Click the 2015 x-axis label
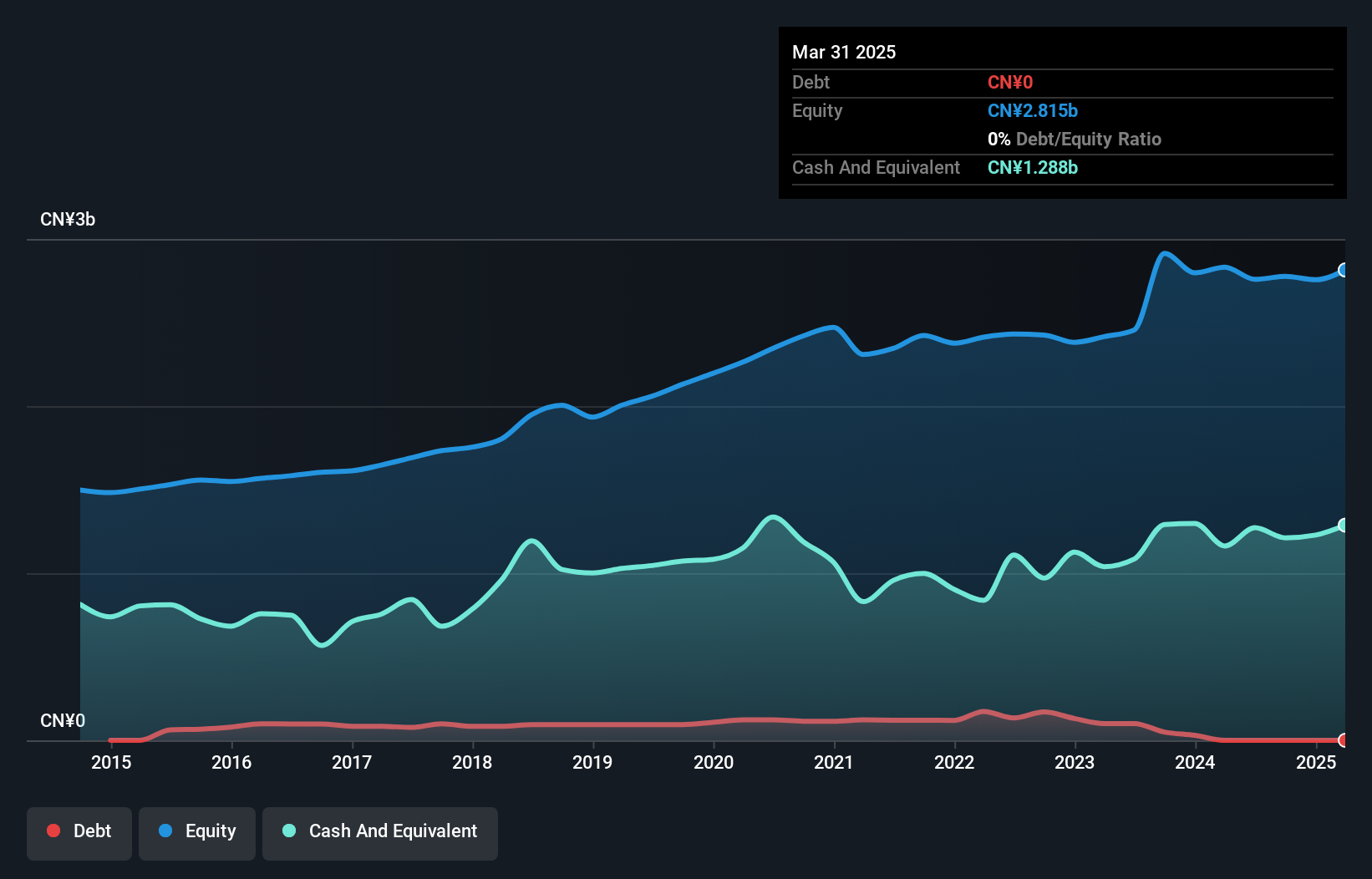This screenshot has width=1372, height=879. coord(111,762)
